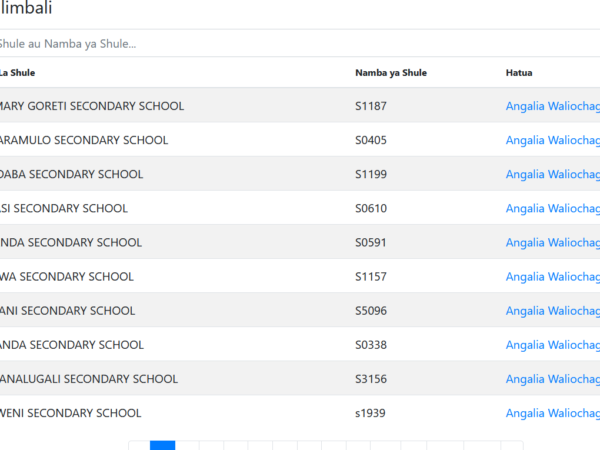Open Angalia Waliochaguliwa link for S0591
This screenshot has width=600, height=450.
click(x=553, y=242)
